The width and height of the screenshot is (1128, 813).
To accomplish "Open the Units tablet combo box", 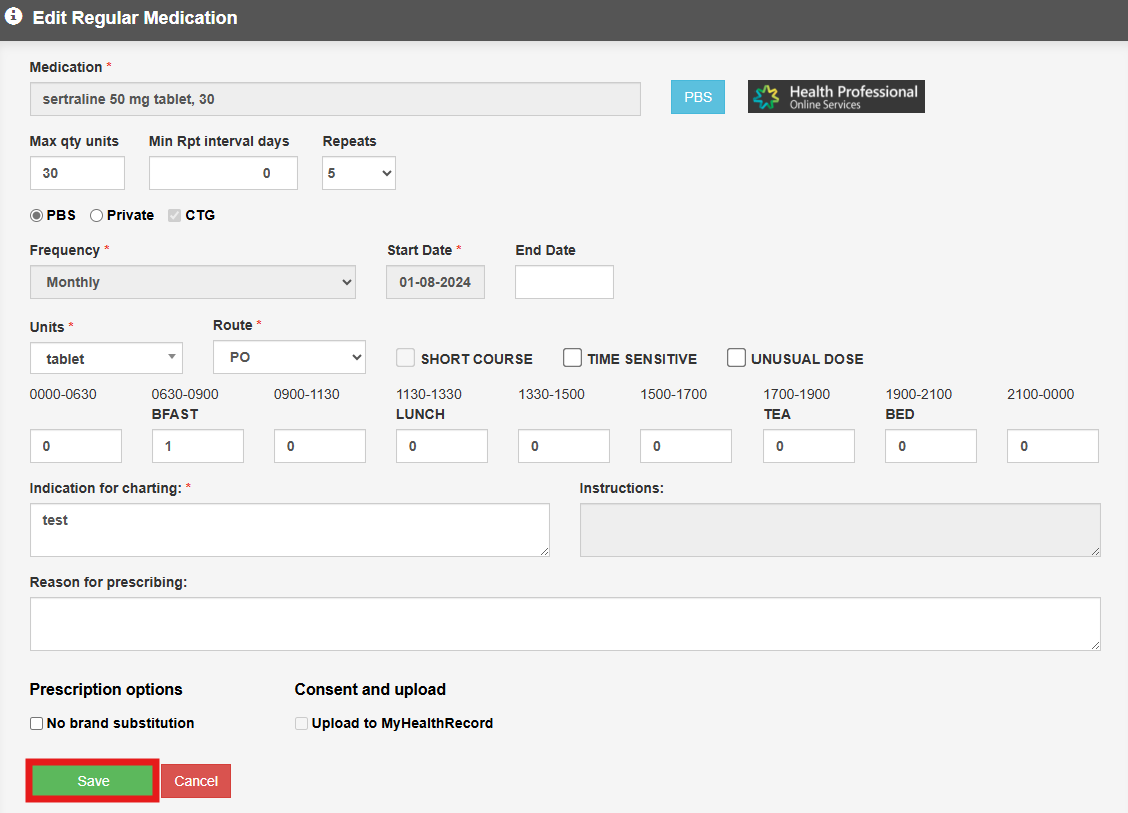I will tap(106, 358).
